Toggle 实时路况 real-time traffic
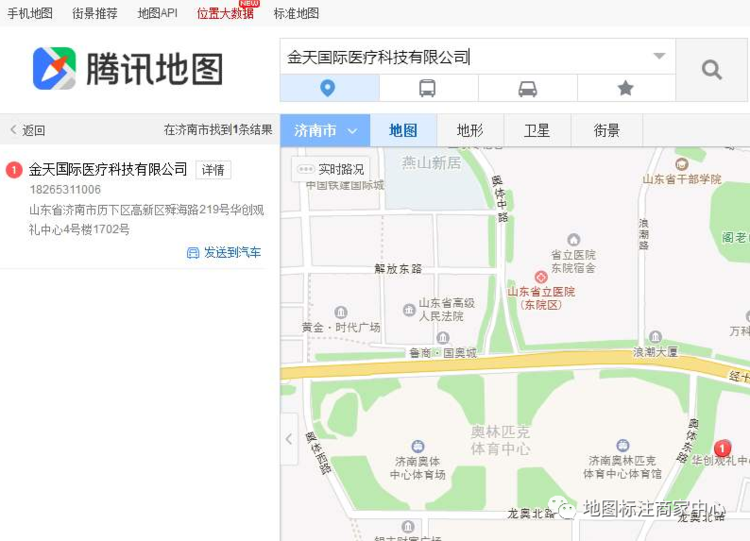The width and height of the screenshot is (750, 541). point(331,169)
